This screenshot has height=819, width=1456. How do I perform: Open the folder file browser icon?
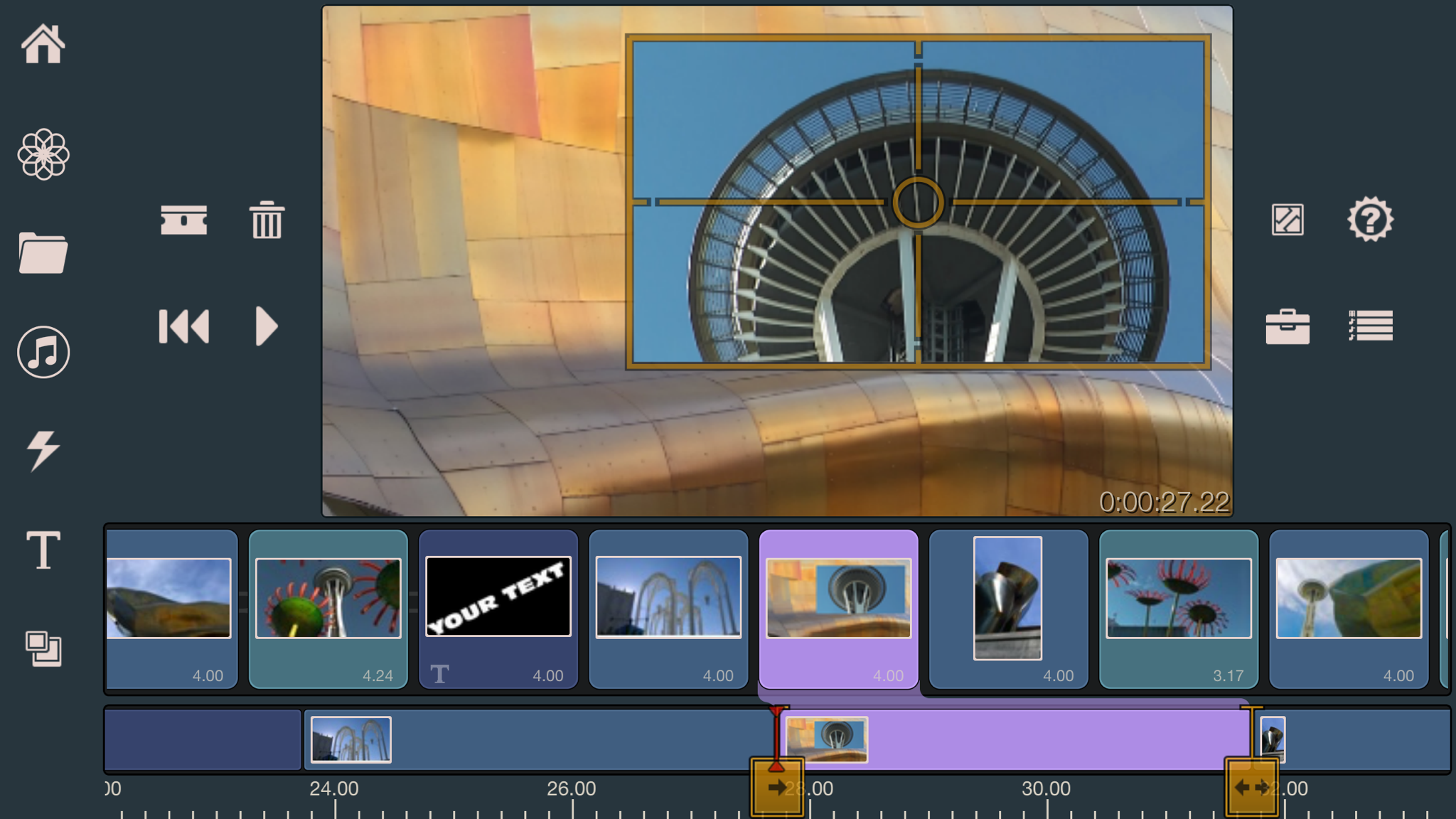click(43, 253)
